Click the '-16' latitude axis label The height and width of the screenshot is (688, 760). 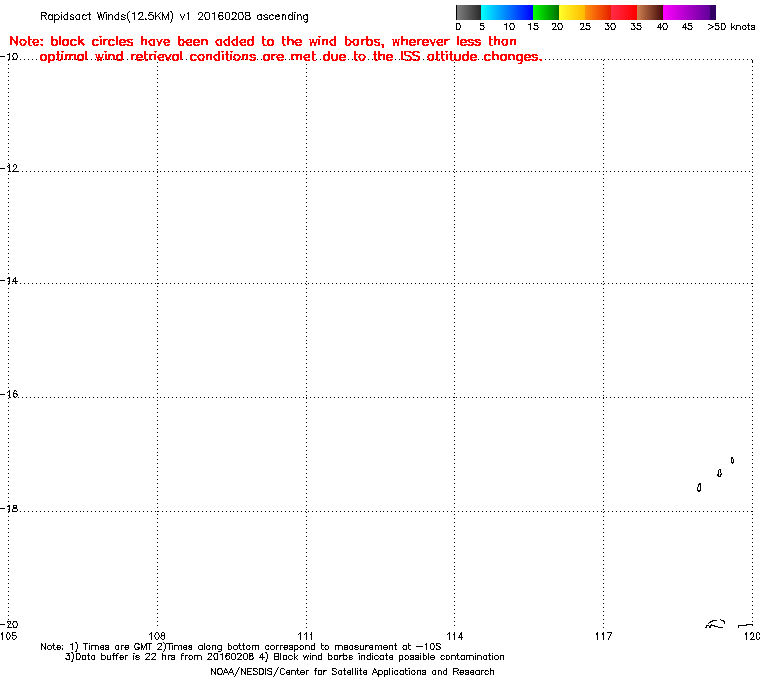pyautogui.click(x=9, y=394)
